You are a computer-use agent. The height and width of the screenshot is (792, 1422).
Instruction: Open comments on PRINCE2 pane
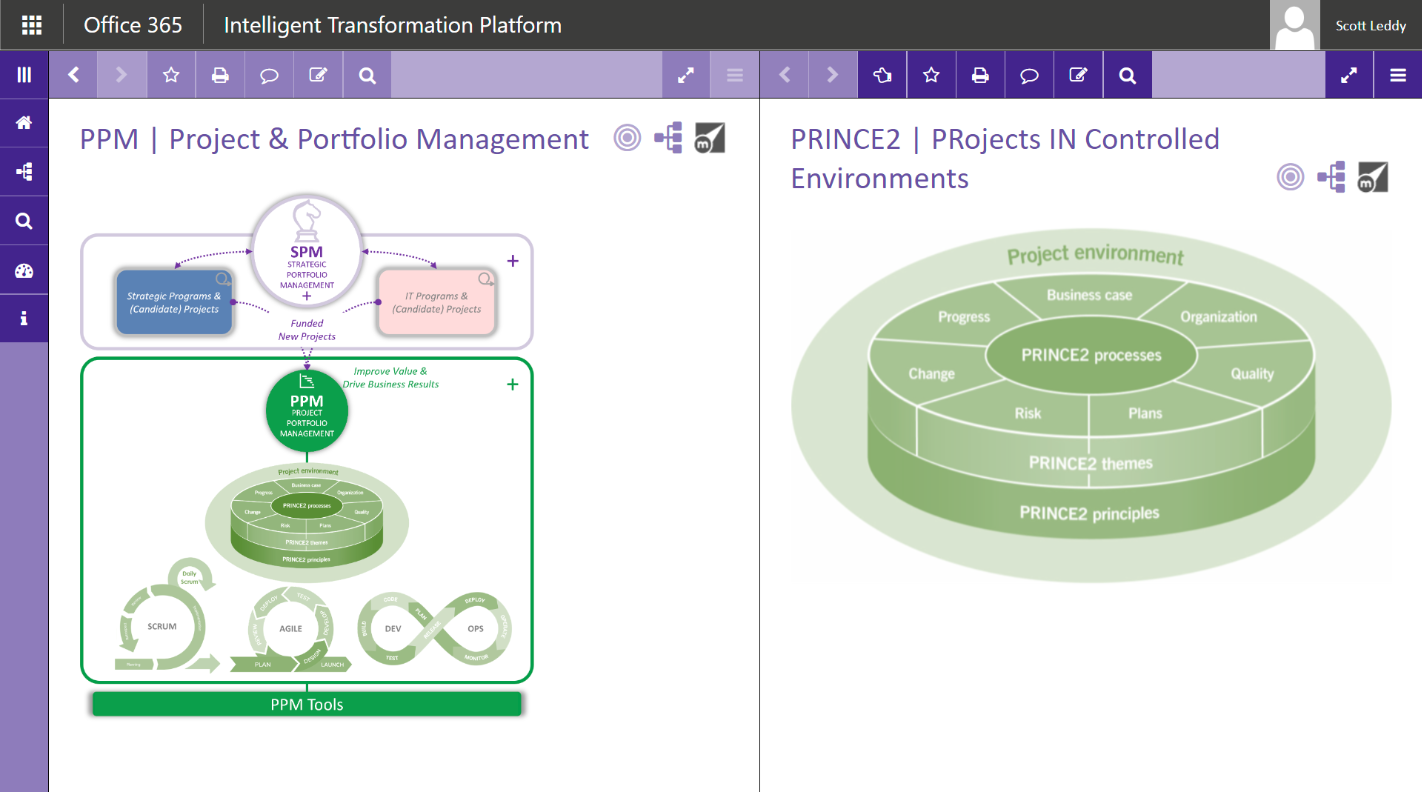click(1029, 75)
